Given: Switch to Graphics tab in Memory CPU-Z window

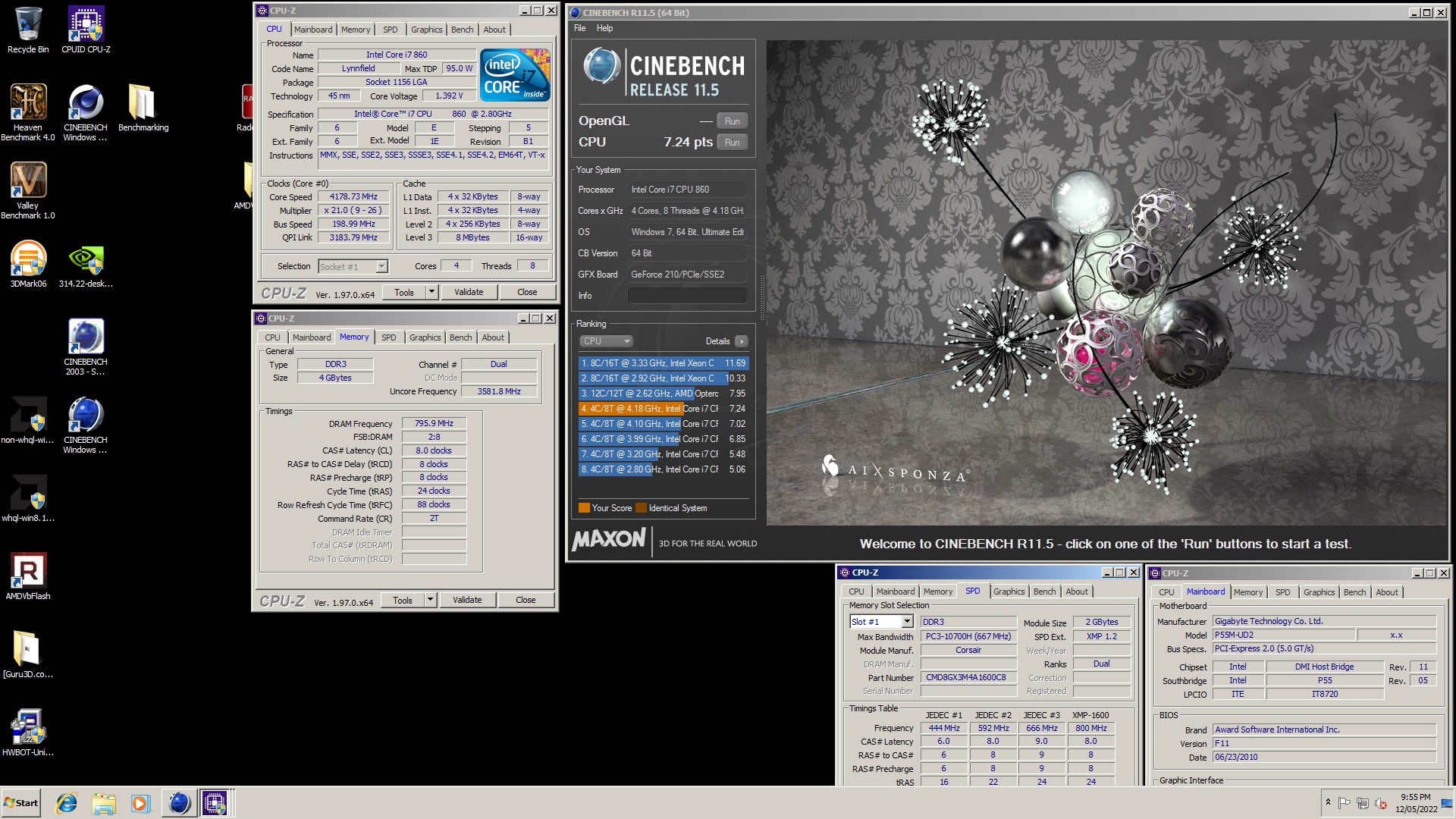Looking at the screenshot, I should click(425, 337).
